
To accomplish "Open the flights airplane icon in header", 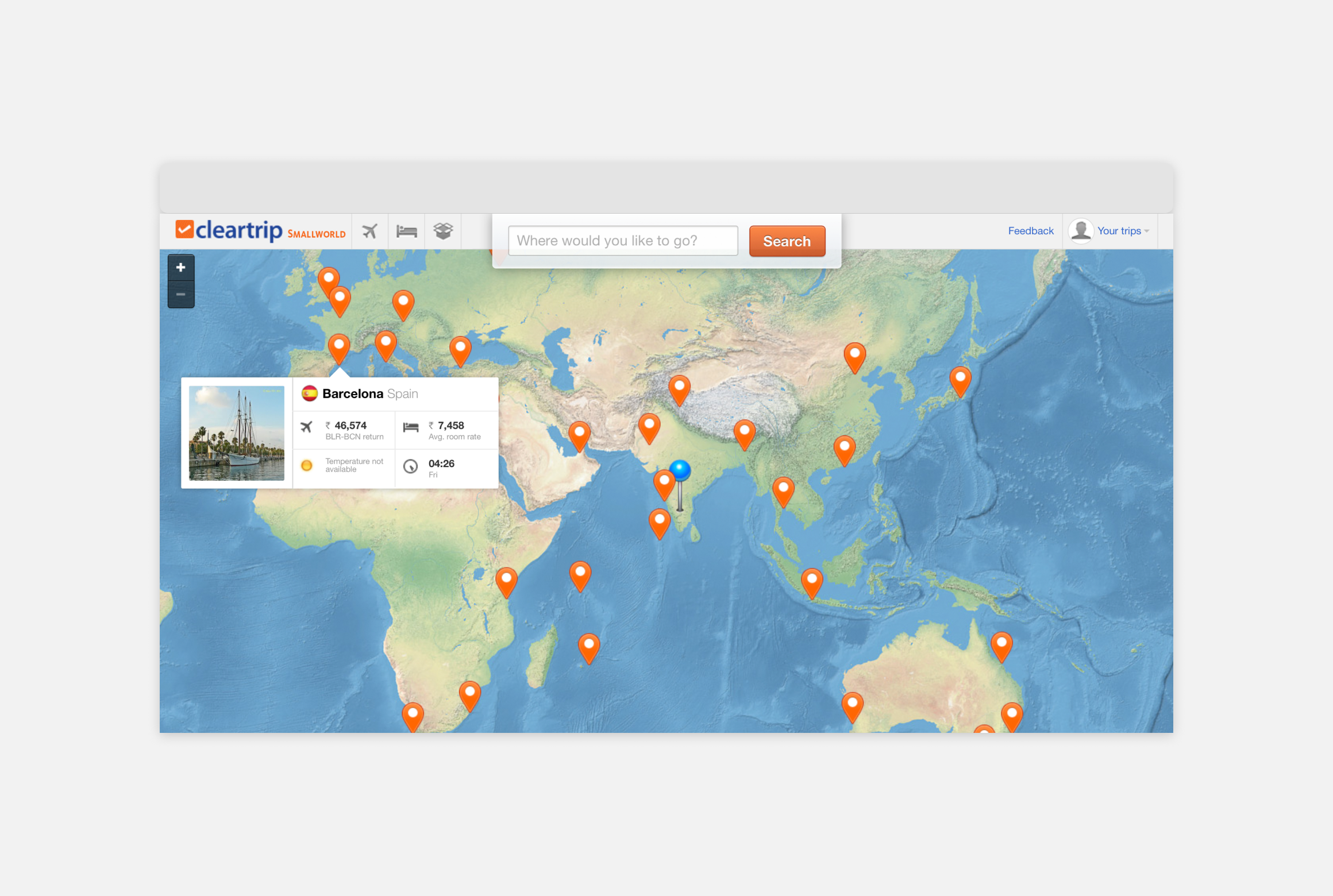I will [369, 231].
